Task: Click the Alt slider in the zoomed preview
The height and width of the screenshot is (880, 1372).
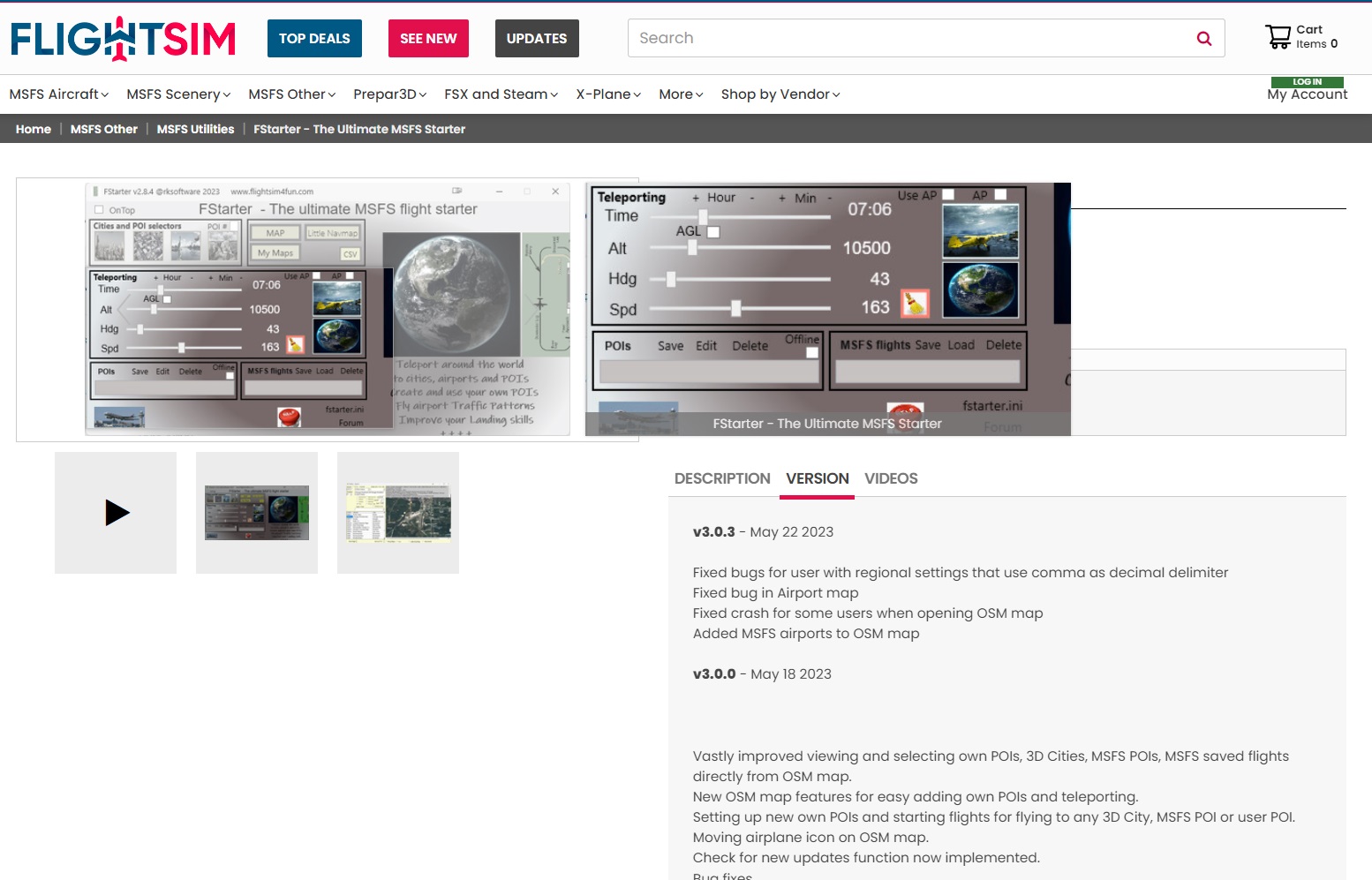Action: click(x=692, y=248)
